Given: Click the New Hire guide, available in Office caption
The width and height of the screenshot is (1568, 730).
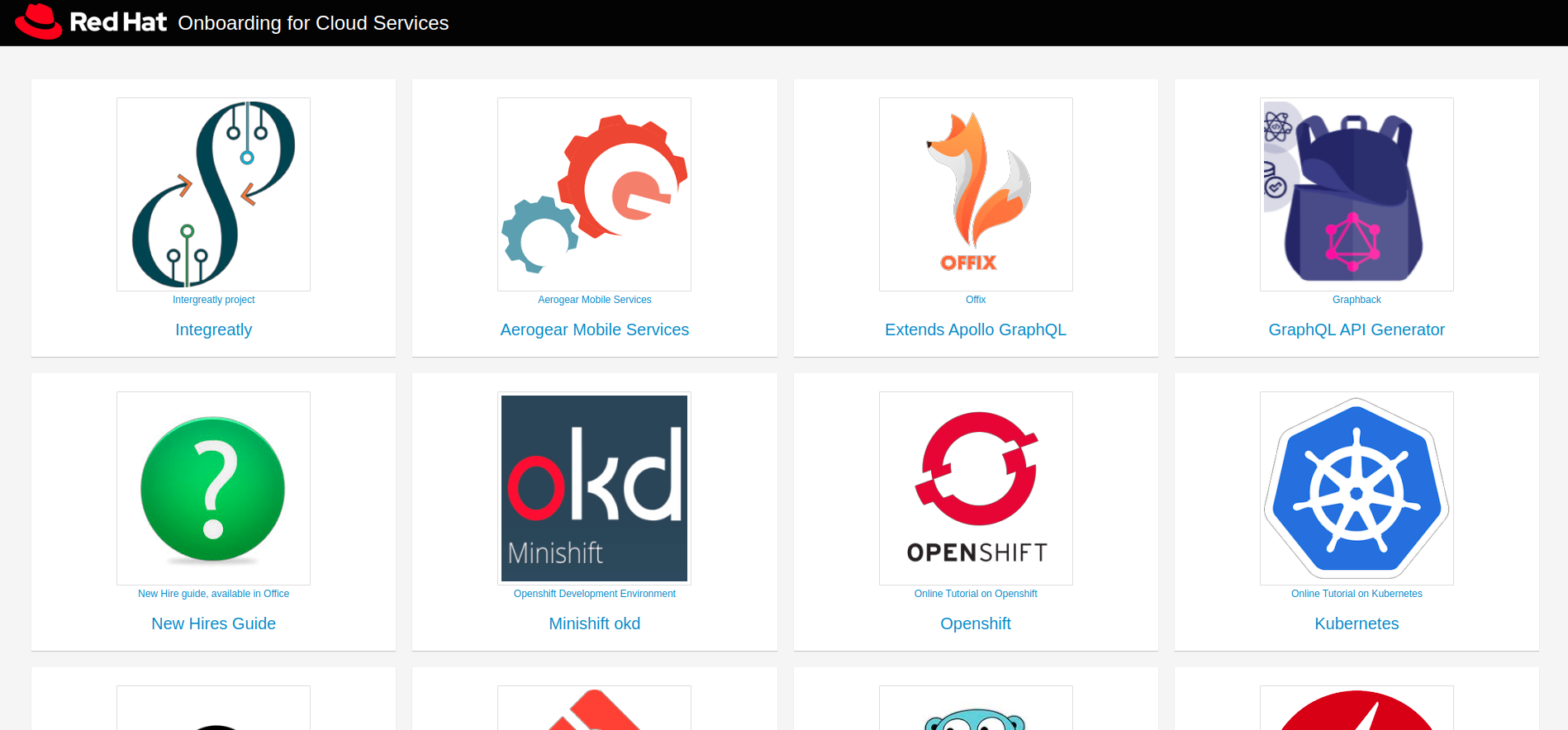Looking at the screenshot, I should tap(213, 594).
